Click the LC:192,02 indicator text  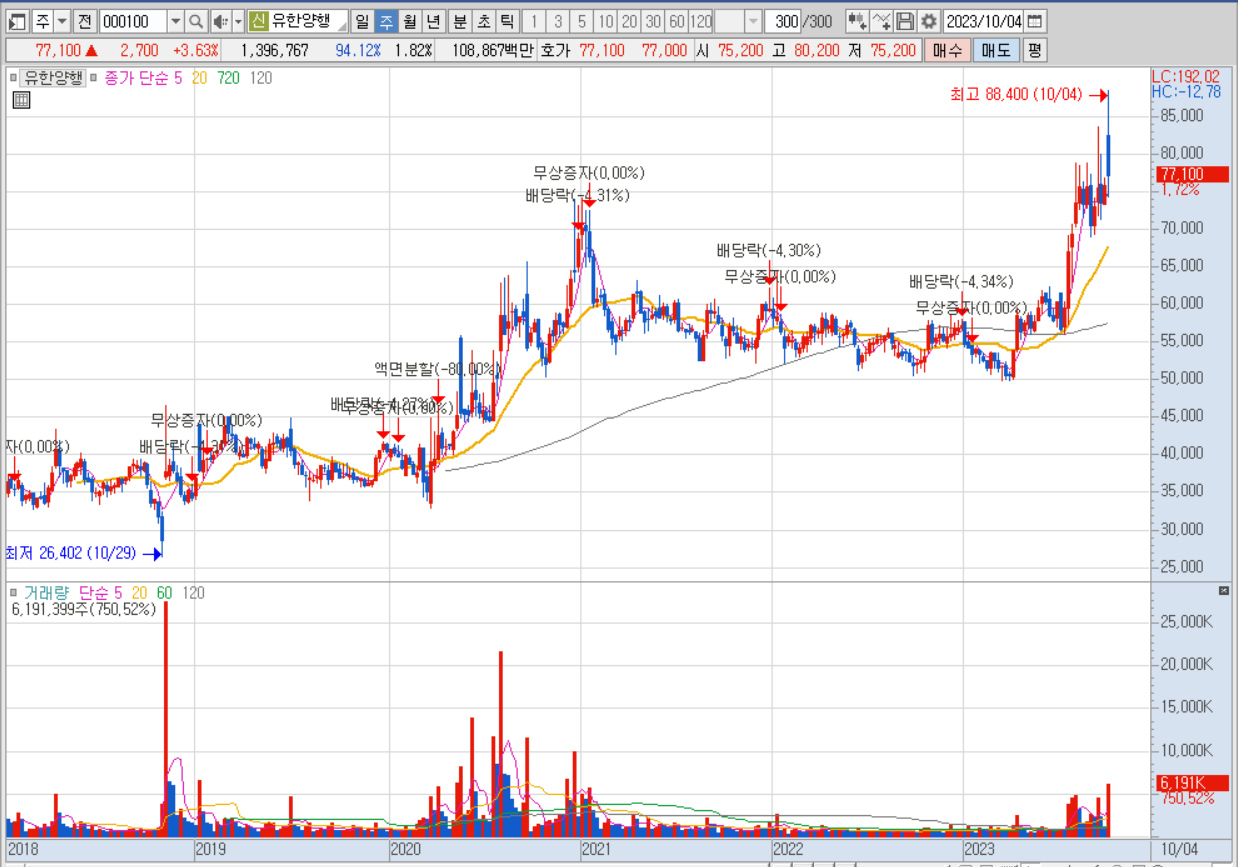click(1186, 76)
